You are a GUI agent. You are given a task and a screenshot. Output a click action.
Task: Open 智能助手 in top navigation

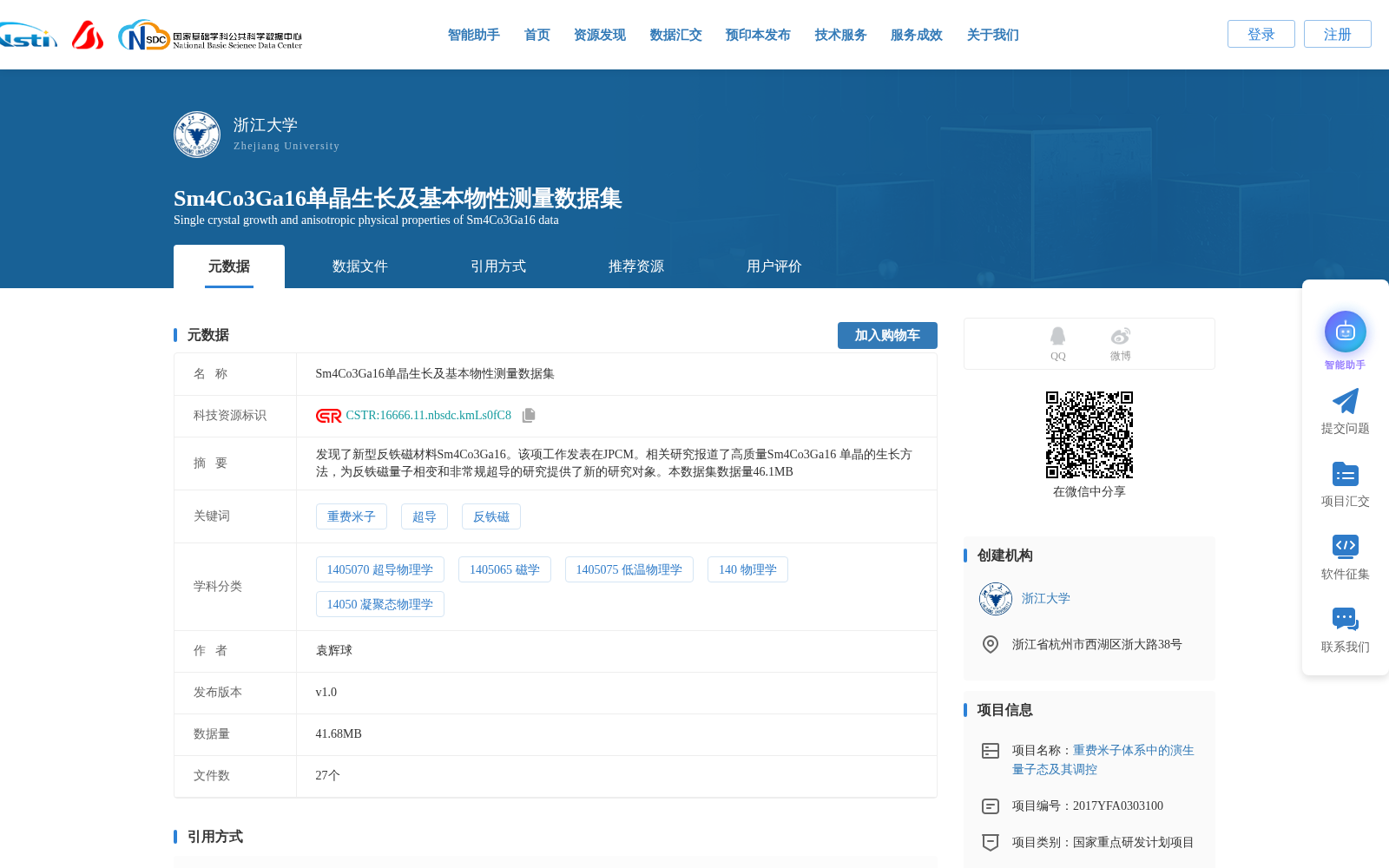[x=474, y=35]
